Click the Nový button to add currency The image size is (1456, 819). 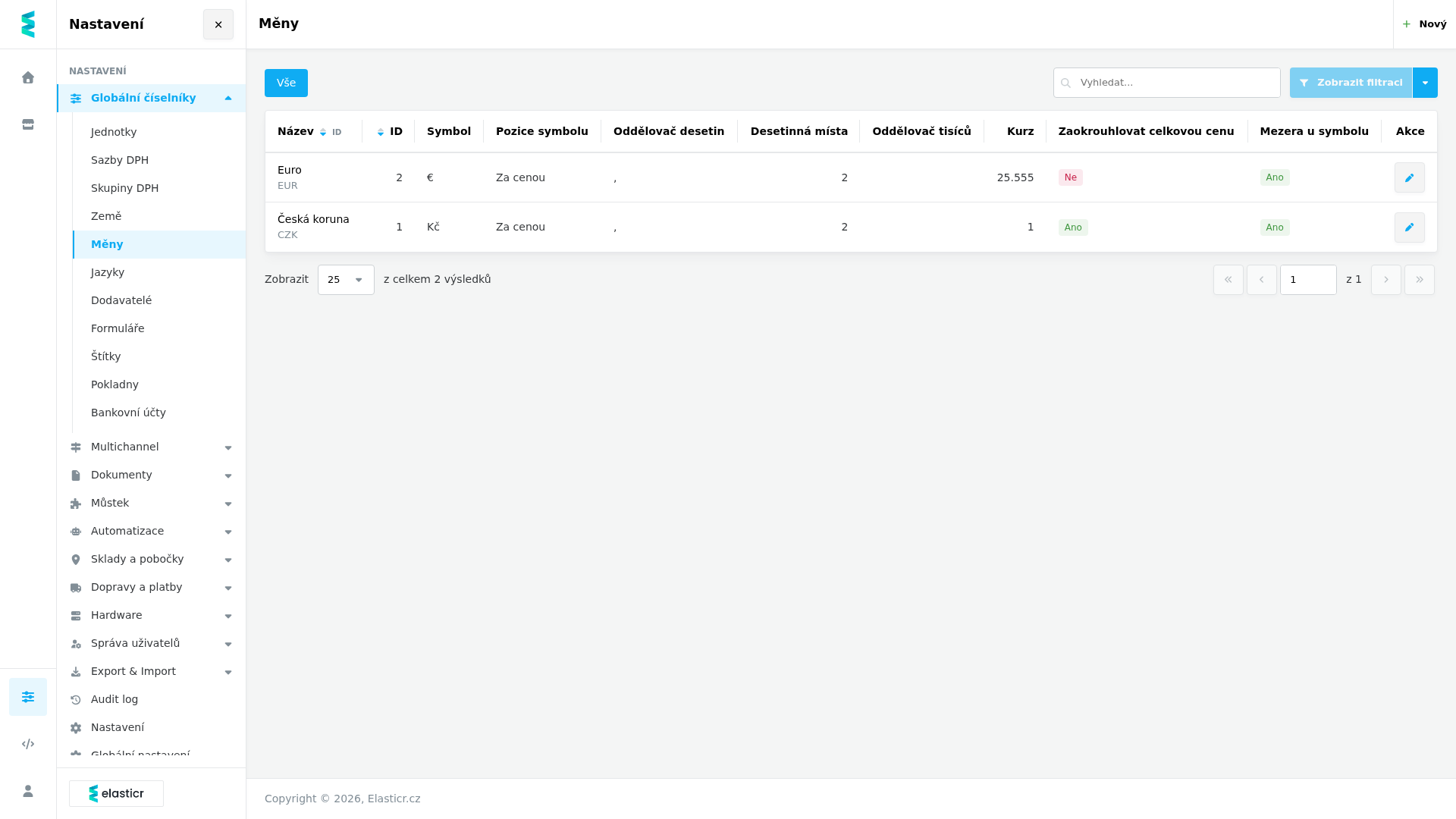[x=1424, y=24]
